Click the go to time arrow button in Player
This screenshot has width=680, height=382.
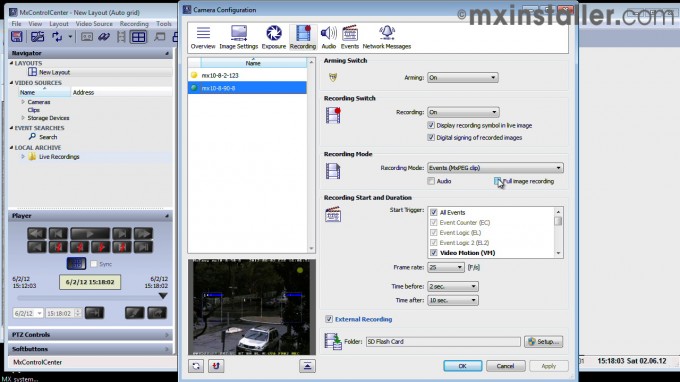pos(94,313)
